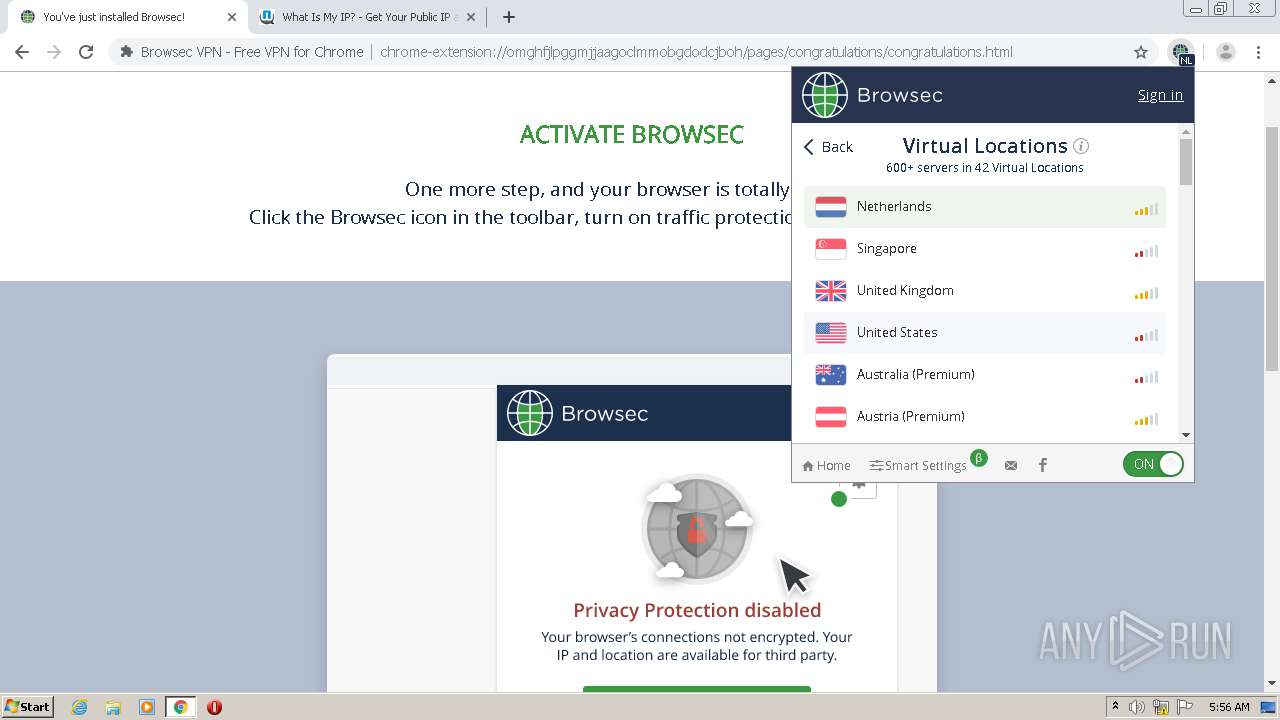Click the Singapore flag icon
Screen dimensions: 1280x720
tap(831, 249)
